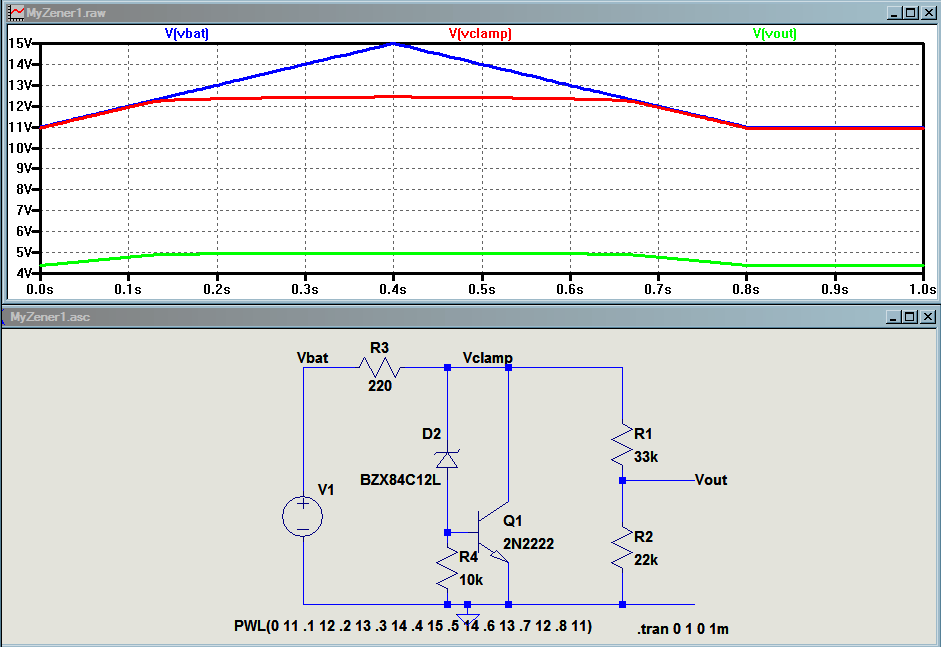Maximize the MyZener1.asc schematic window
Image resolution: width=941 pixels, height=647 pixels.
(x=910, y=317)
